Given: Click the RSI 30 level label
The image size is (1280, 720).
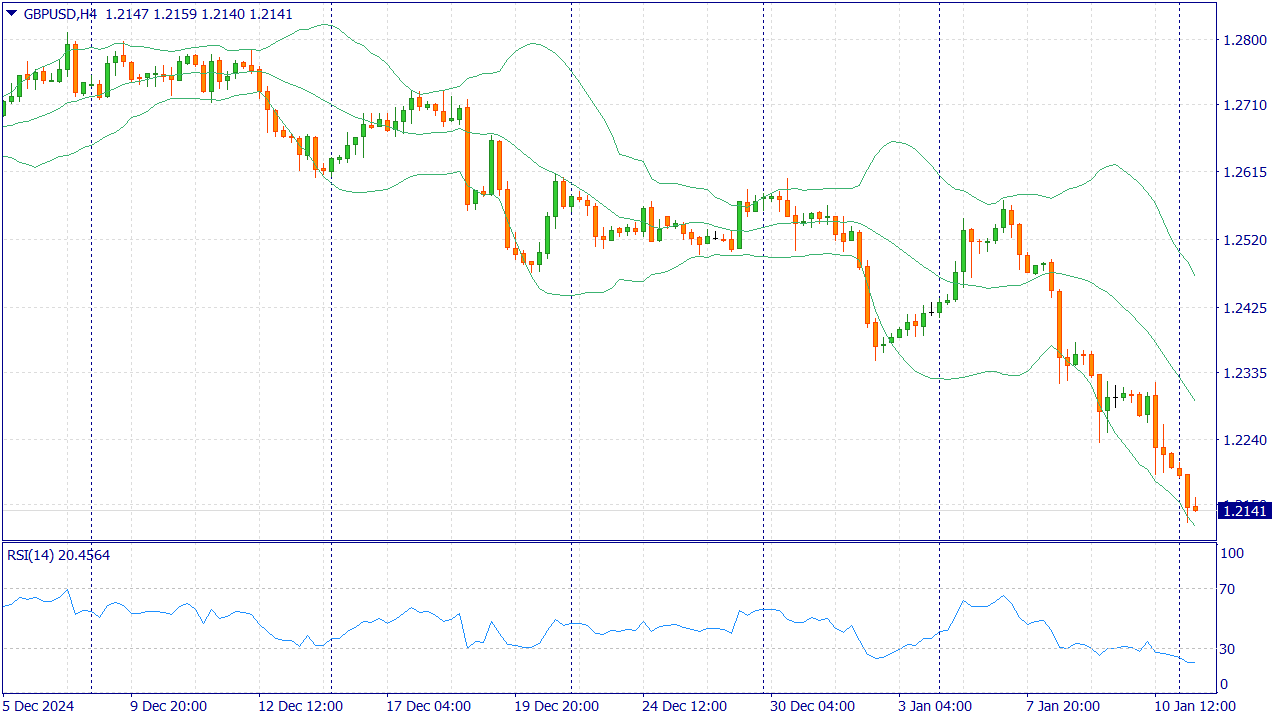Looking at the screenshot, I should click(1230, 649).
